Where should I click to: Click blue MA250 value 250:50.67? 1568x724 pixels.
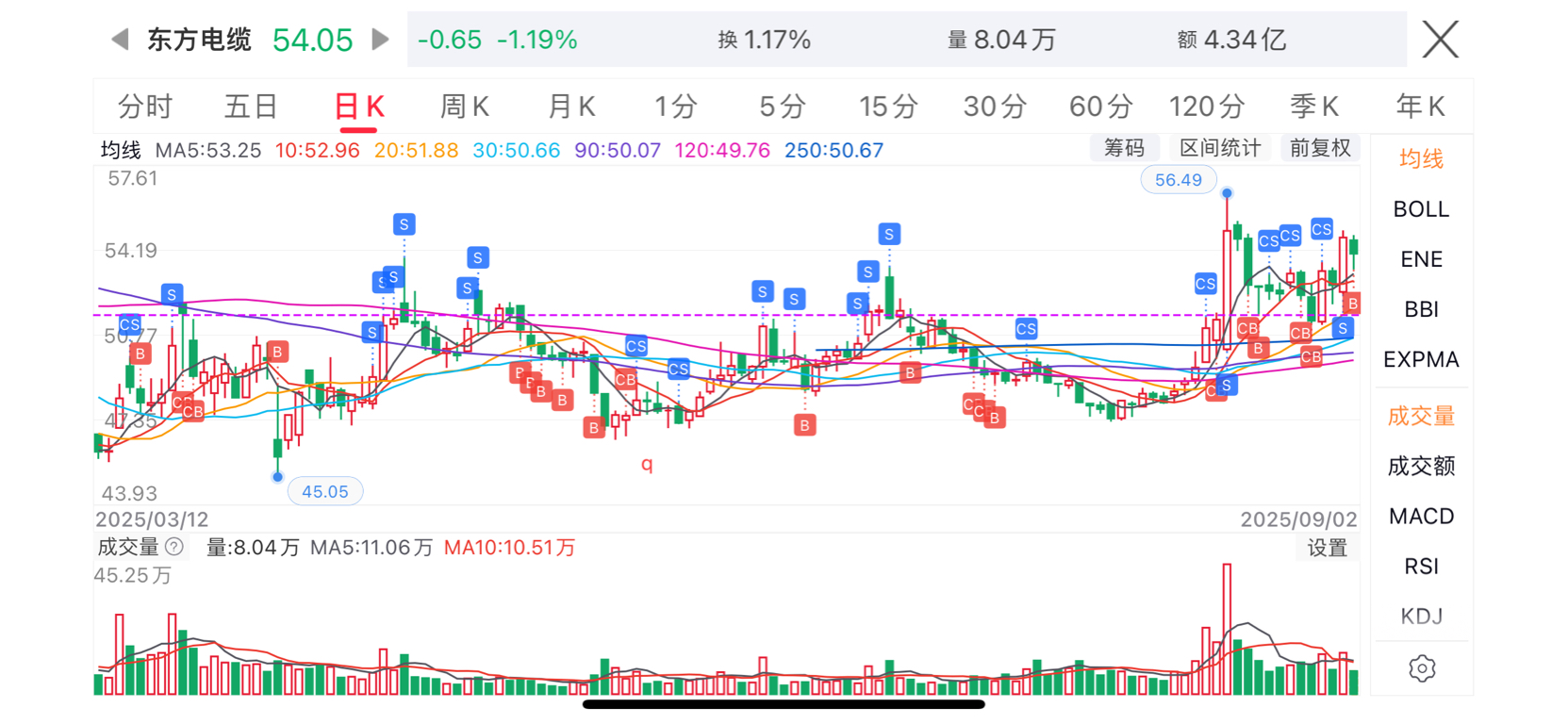pyautogui.click(x=834, y=151)
